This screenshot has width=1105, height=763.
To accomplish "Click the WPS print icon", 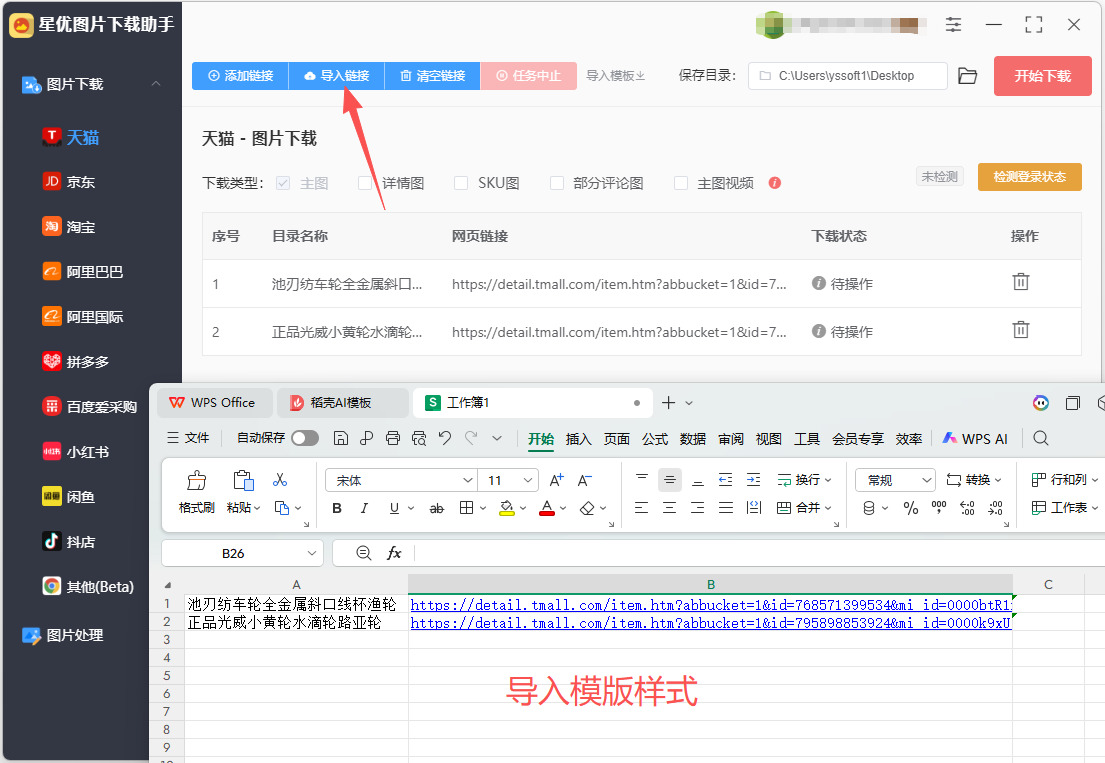I will pos(393,438).
